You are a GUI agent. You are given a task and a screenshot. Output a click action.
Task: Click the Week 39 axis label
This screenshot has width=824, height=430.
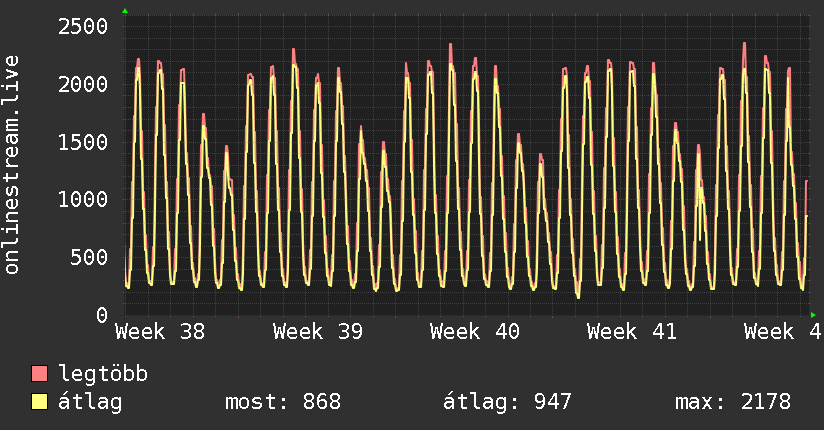[317, 332]
